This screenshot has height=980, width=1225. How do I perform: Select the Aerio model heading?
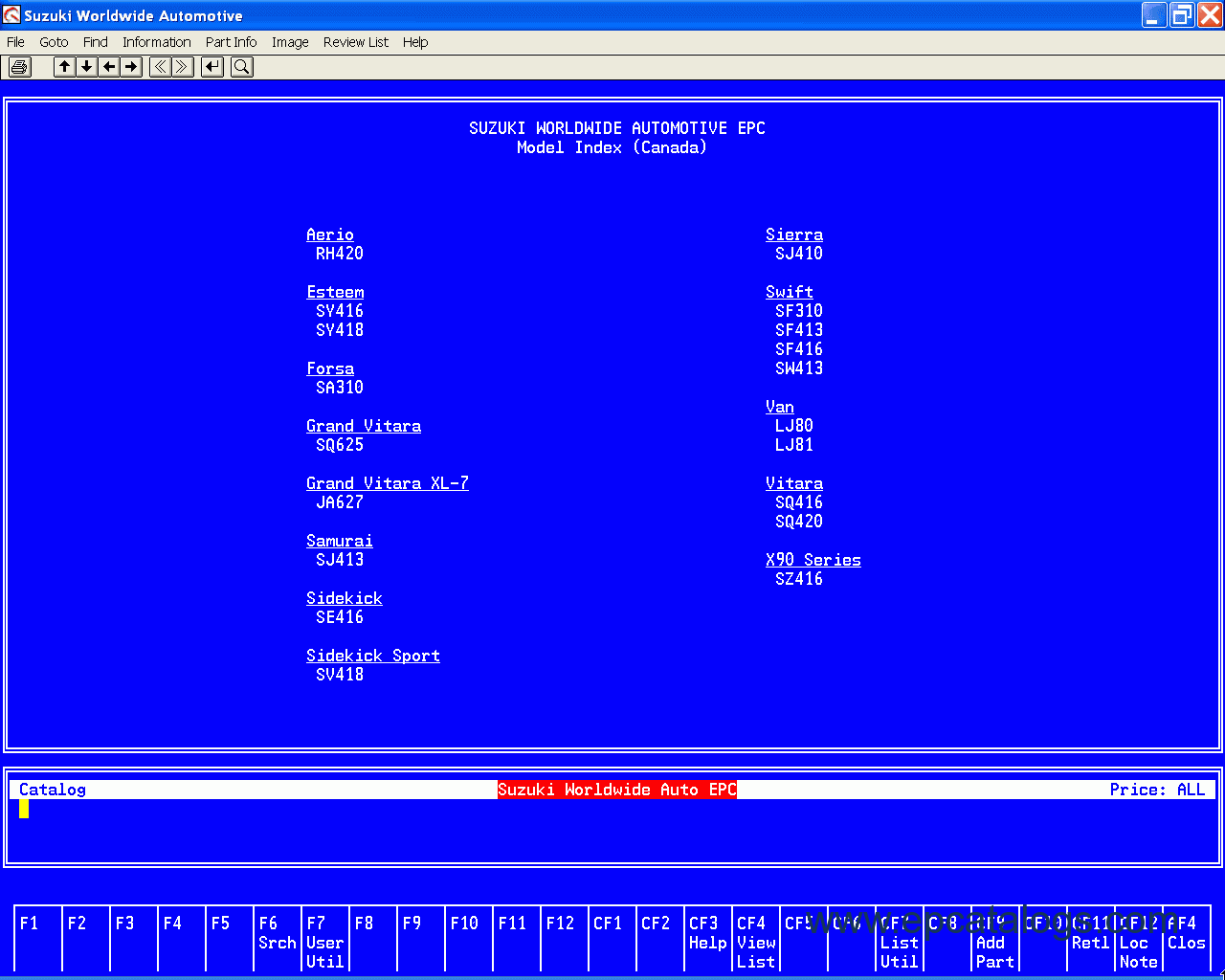(330, 234)
